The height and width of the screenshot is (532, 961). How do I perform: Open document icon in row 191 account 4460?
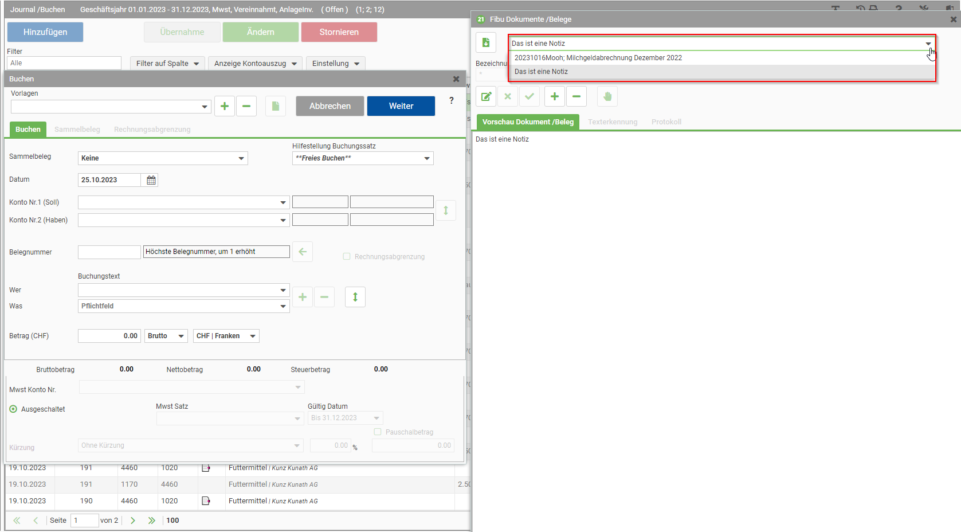[x=206, y=468]
